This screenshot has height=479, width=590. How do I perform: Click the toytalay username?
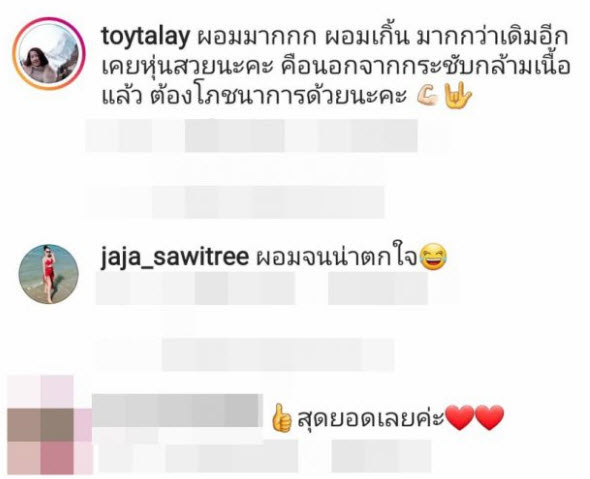click(145, 38)
